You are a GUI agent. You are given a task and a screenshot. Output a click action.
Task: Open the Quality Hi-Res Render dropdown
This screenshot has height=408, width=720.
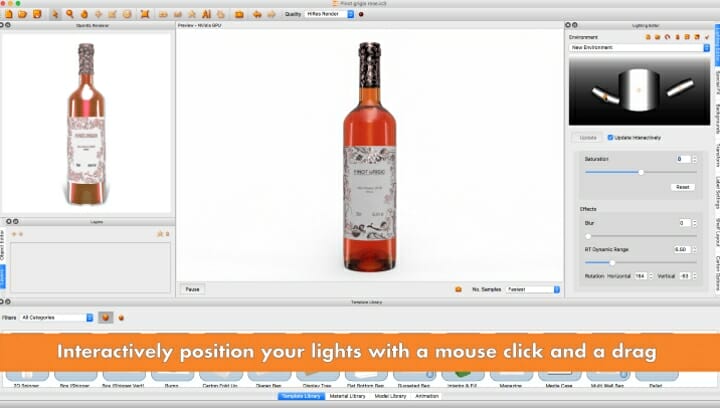pos(330,14)
